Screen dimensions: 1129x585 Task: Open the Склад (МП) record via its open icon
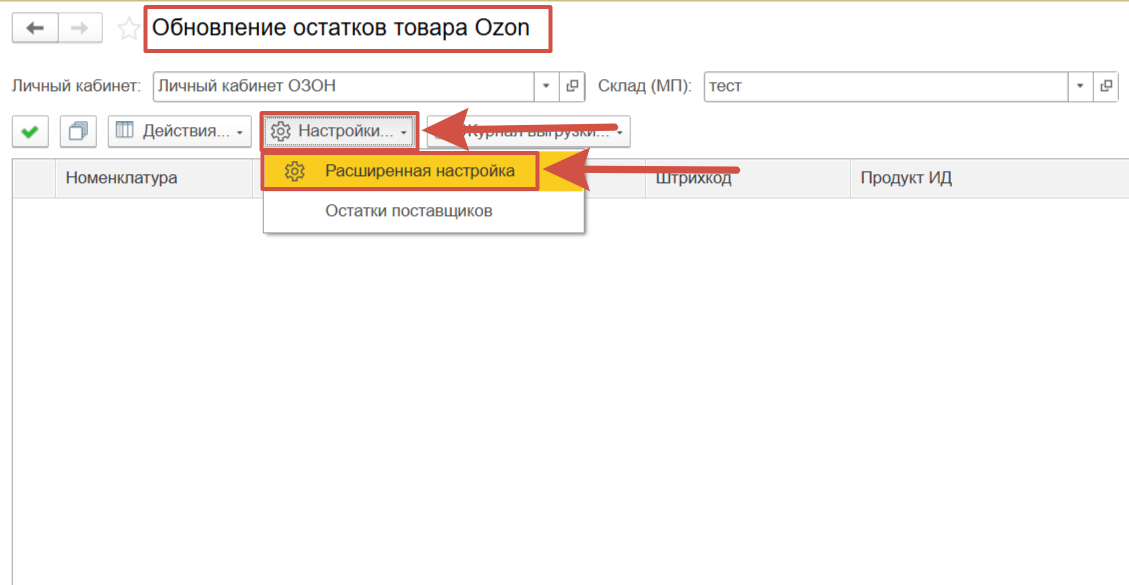(1105, 86)
